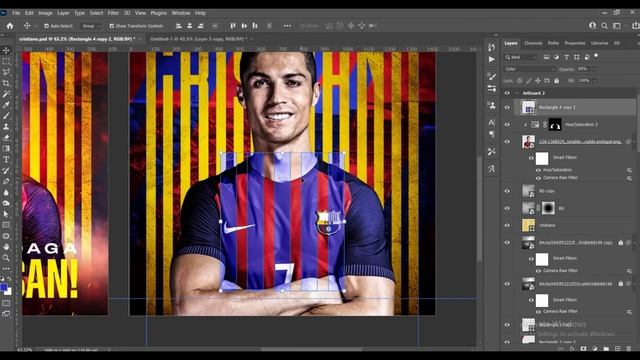The height and width of the screenshot is (360, 640).
Task: Select the Camera Raw Filter entry under ronaldo layer
Action: 560,178
